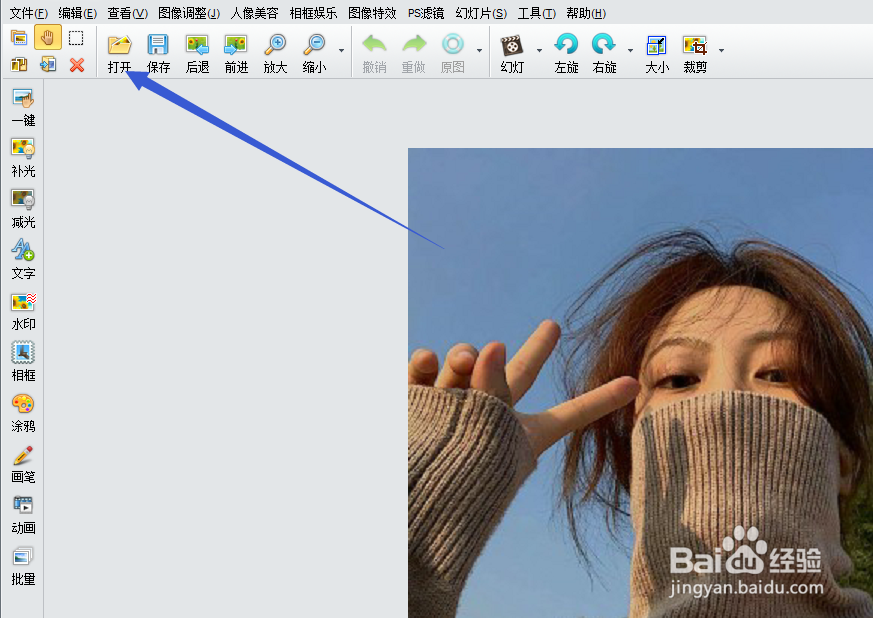Open the PS滤镜 menu
The height and width of the screenshot is (618, 873).
[426, 13]
